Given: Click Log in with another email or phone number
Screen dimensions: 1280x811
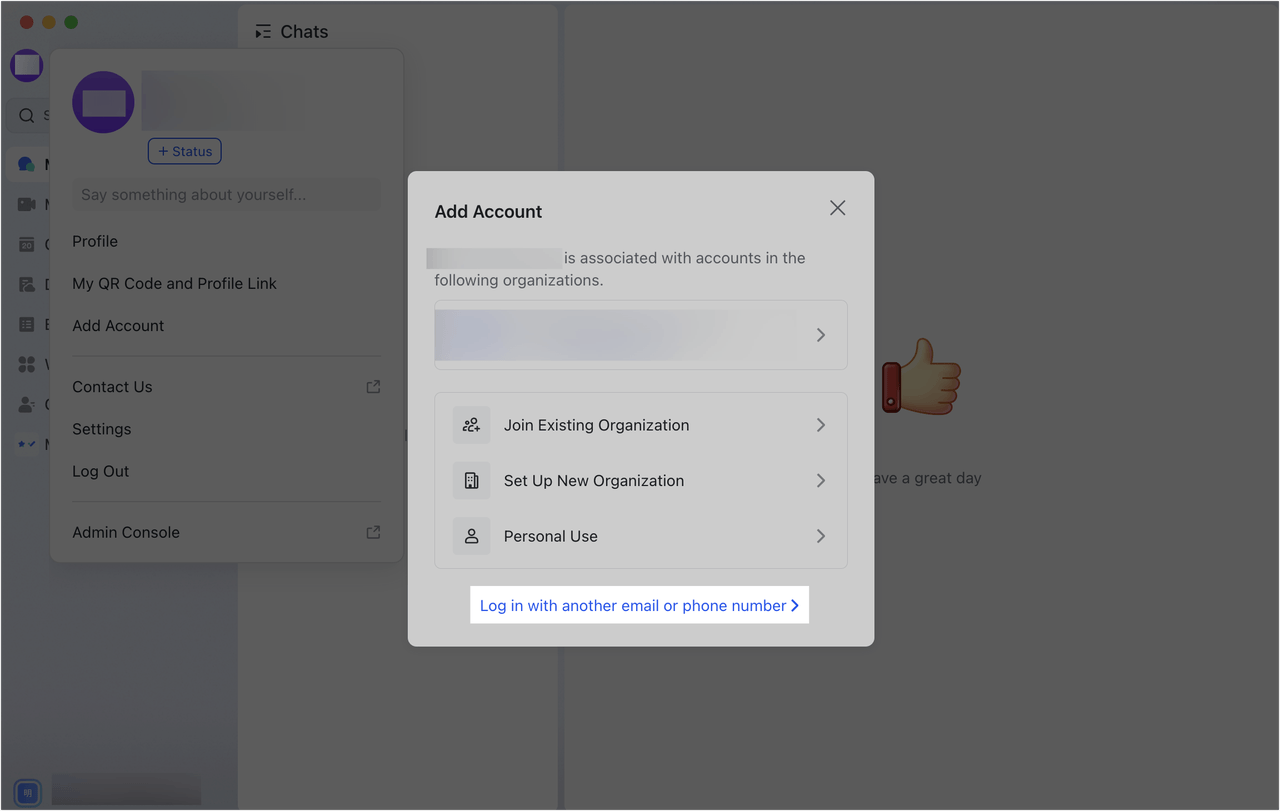Looking at the screenshot, I should click(639, 605).
